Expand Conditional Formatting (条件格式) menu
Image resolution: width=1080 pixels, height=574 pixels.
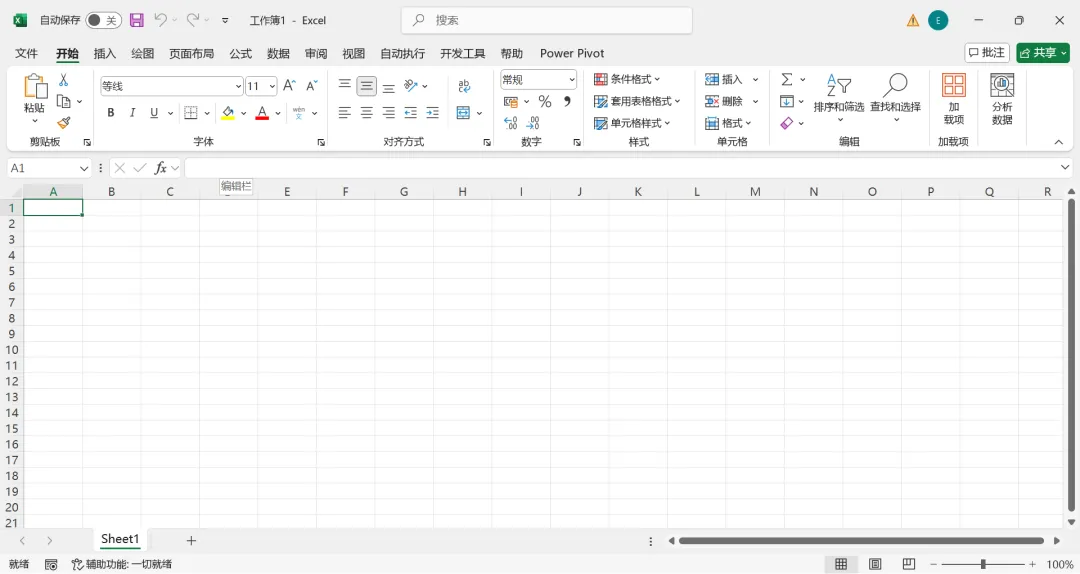click(x=627, y=79)
